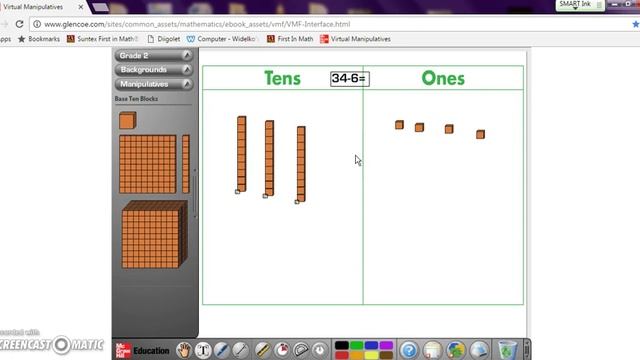Image resolution: width=640 pixels, height=360 pixels.
Task: Close the Virtual Manipulatives browser tab
Action: (81, 7)
